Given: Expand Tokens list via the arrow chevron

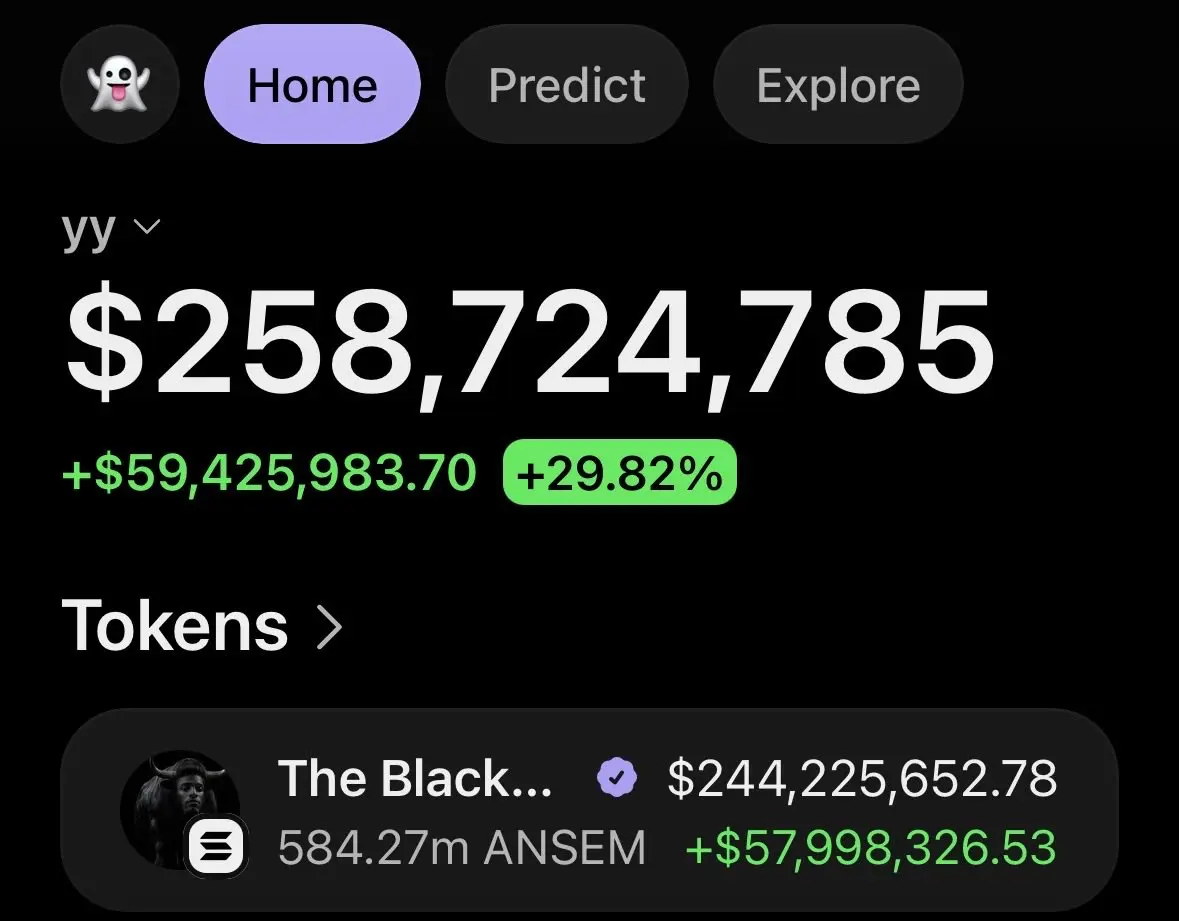Looking at the screenshot, I should [329, 626].
